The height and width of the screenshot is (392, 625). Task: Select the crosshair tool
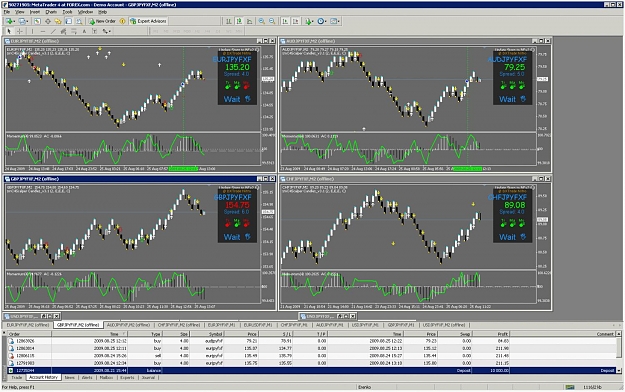tap(20, 31)
